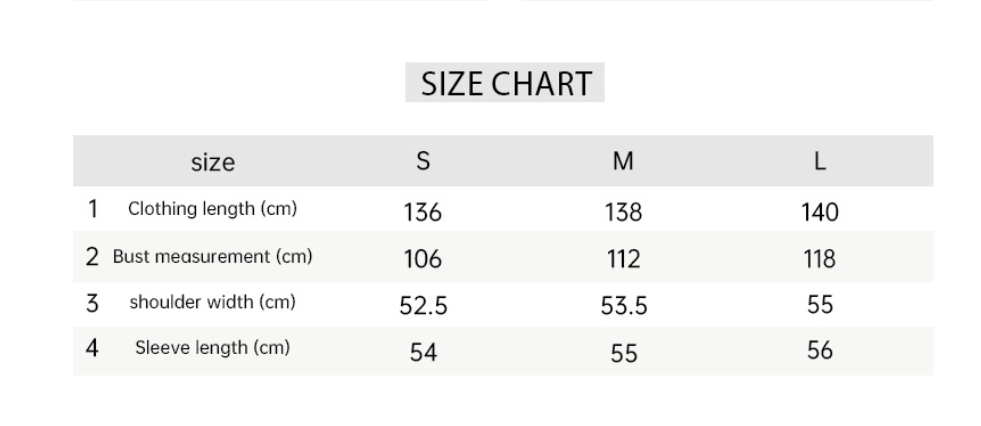Click the shoulder width value 52.5
This screenshot has width=981, height=426.
click(x=423, y=306)
